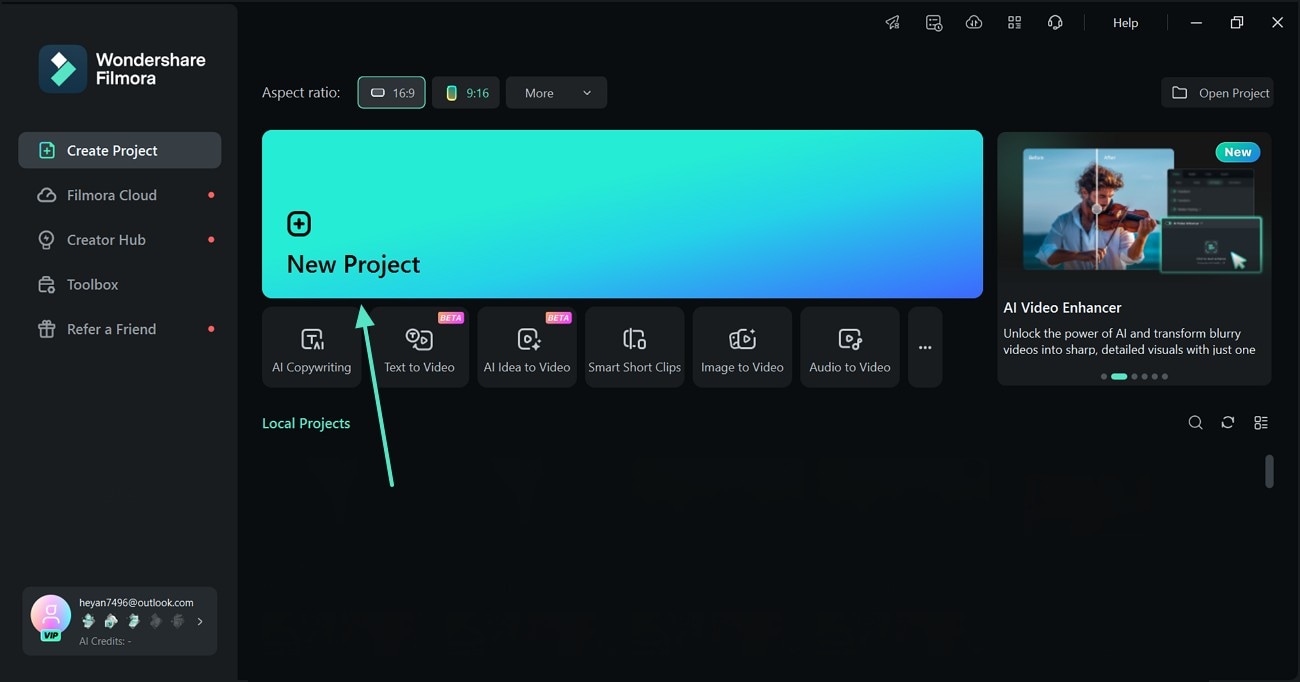Open the Toolbox section

point(120,284)
